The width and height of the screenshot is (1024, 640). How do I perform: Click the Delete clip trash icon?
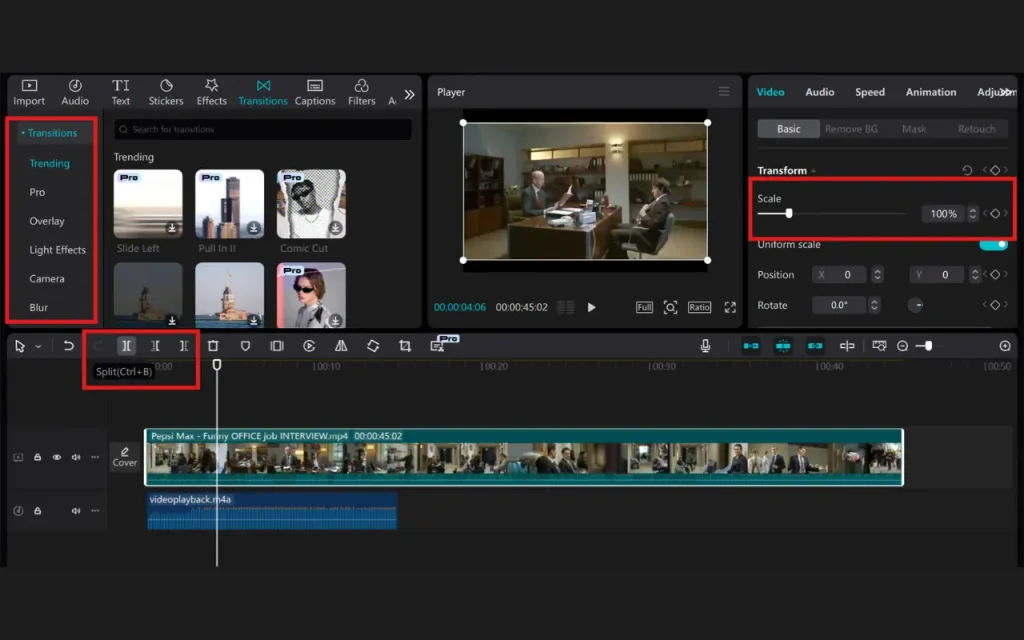point(214,345)
